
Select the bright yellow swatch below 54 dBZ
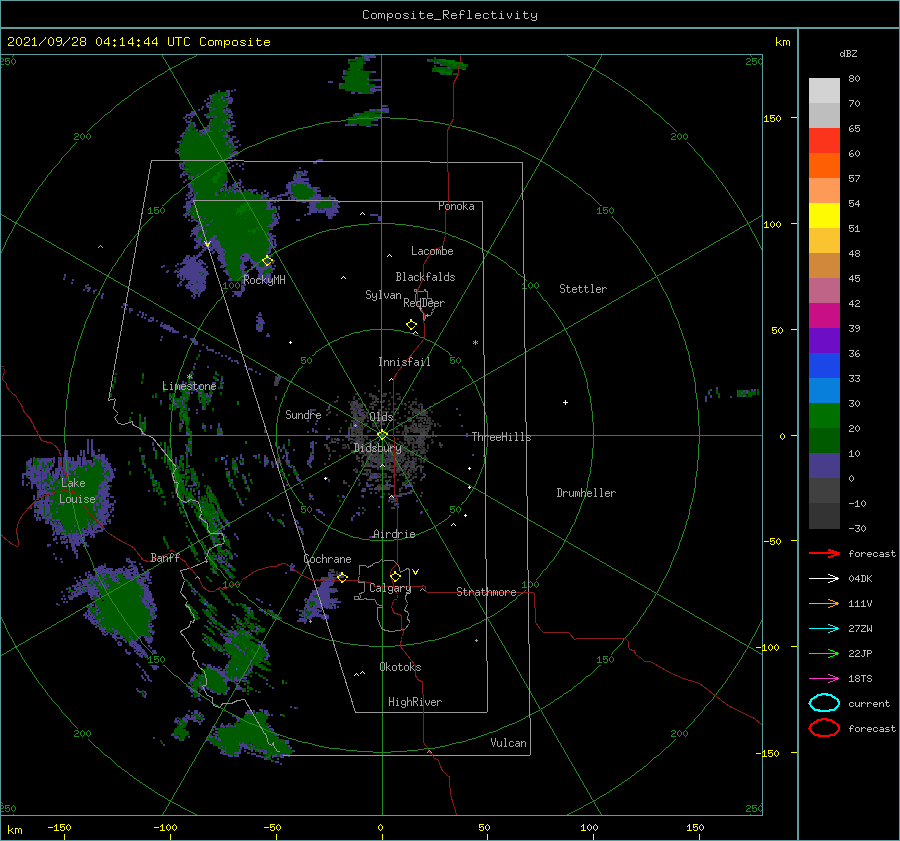pos(824,216)
